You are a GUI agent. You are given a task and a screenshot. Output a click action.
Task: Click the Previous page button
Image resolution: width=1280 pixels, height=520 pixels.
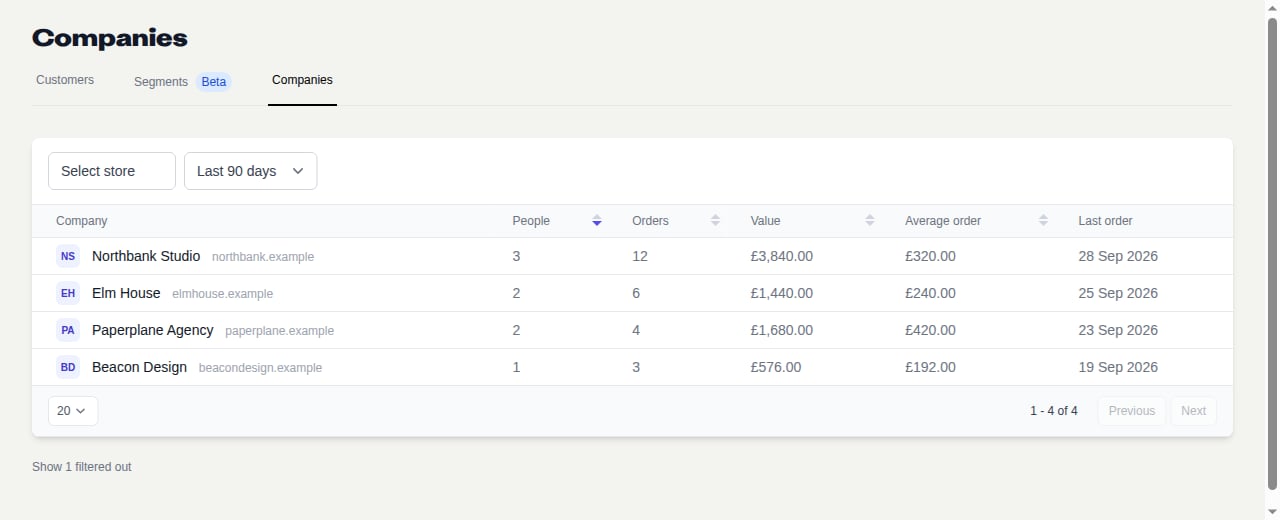coord(1132,411)
